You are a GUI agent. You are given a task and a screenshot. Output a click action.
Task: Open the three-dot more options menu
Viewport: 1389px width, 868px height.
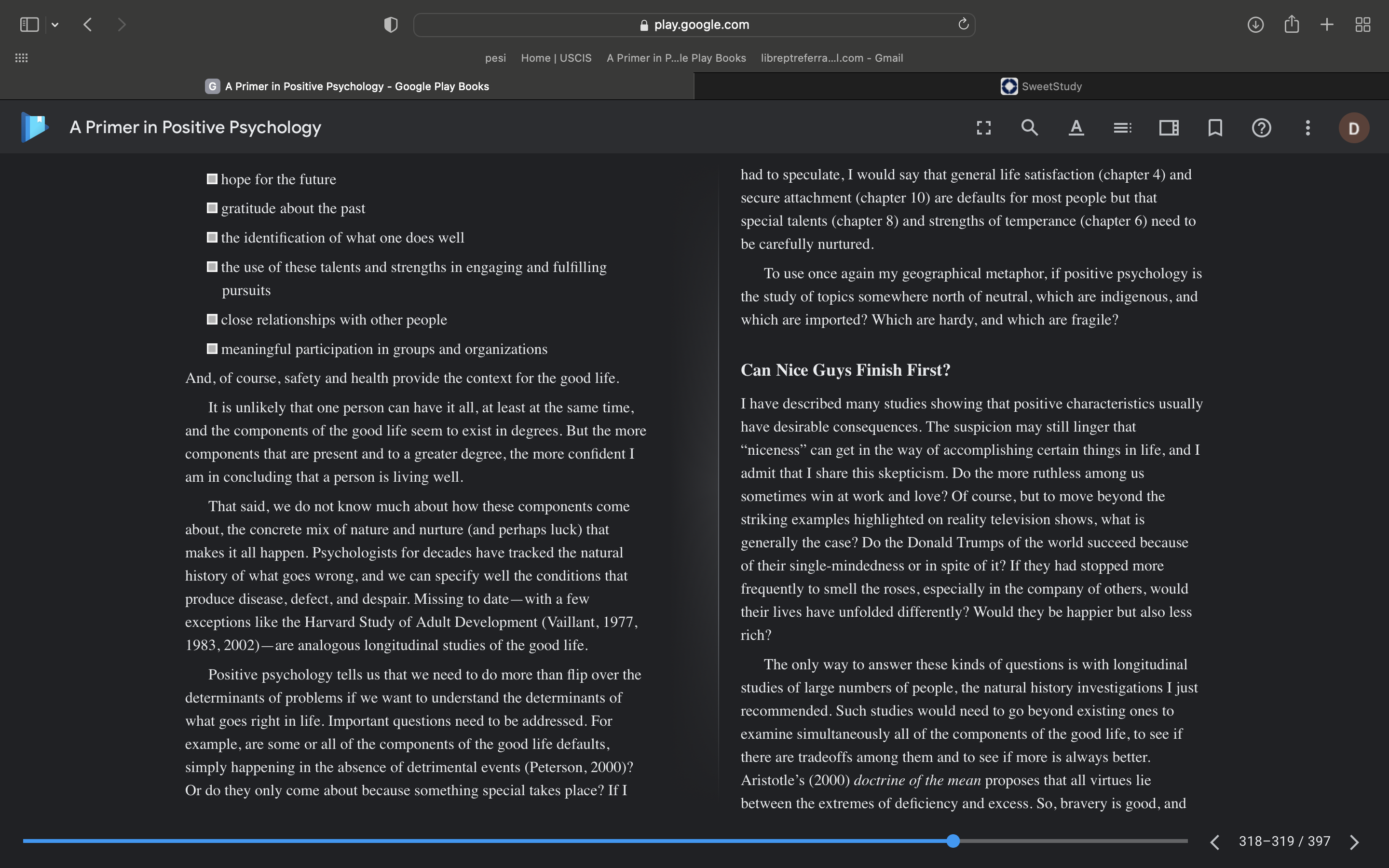[1307, 127]
